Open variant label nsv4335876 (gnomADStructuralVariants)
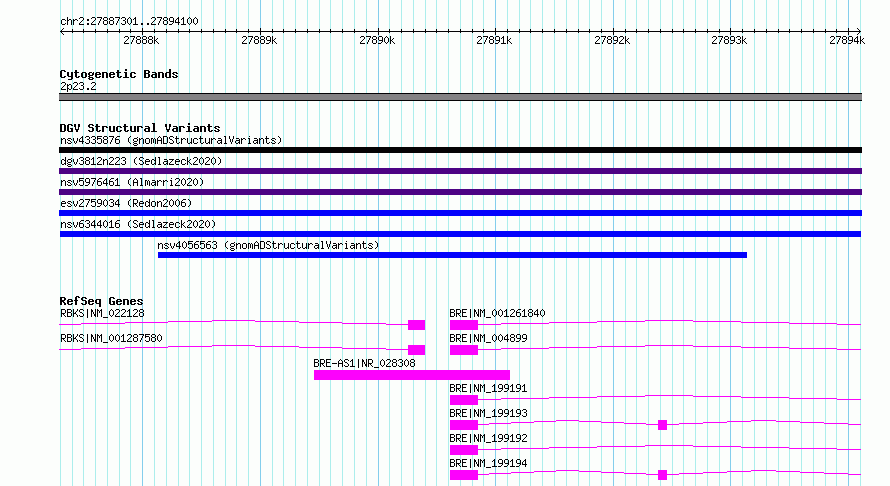The image size is (890, 486). click(x=171, y=140)
